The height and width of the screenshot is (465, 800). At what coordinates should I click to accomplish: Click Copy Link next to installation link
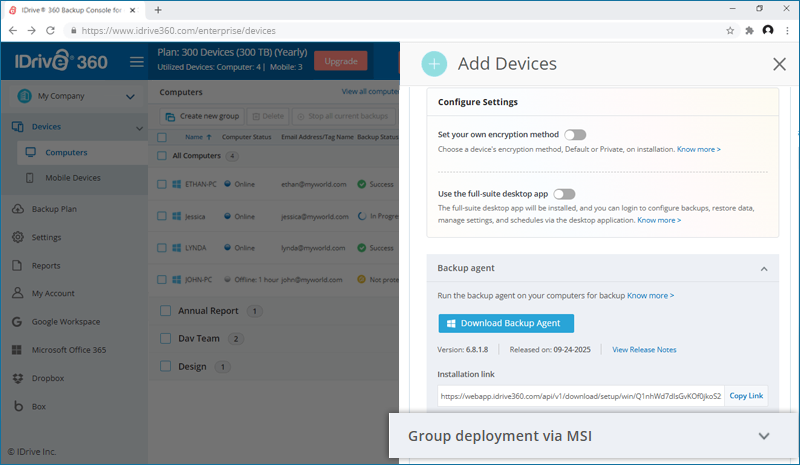click(x=746, y=396)
